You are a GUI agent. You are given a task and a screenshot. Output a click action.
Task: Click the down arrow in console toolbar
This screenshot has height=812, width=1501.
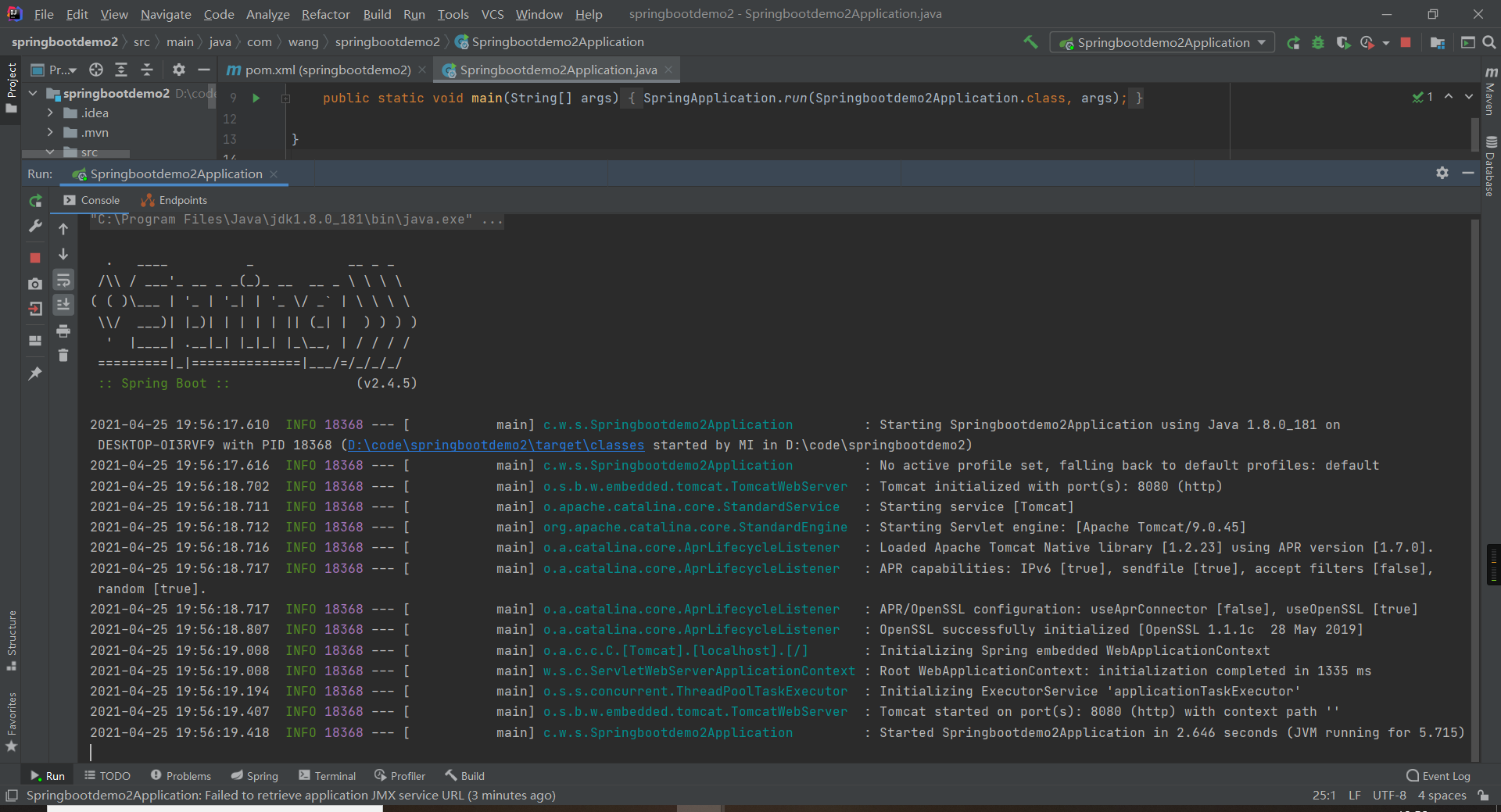point(63,254)
